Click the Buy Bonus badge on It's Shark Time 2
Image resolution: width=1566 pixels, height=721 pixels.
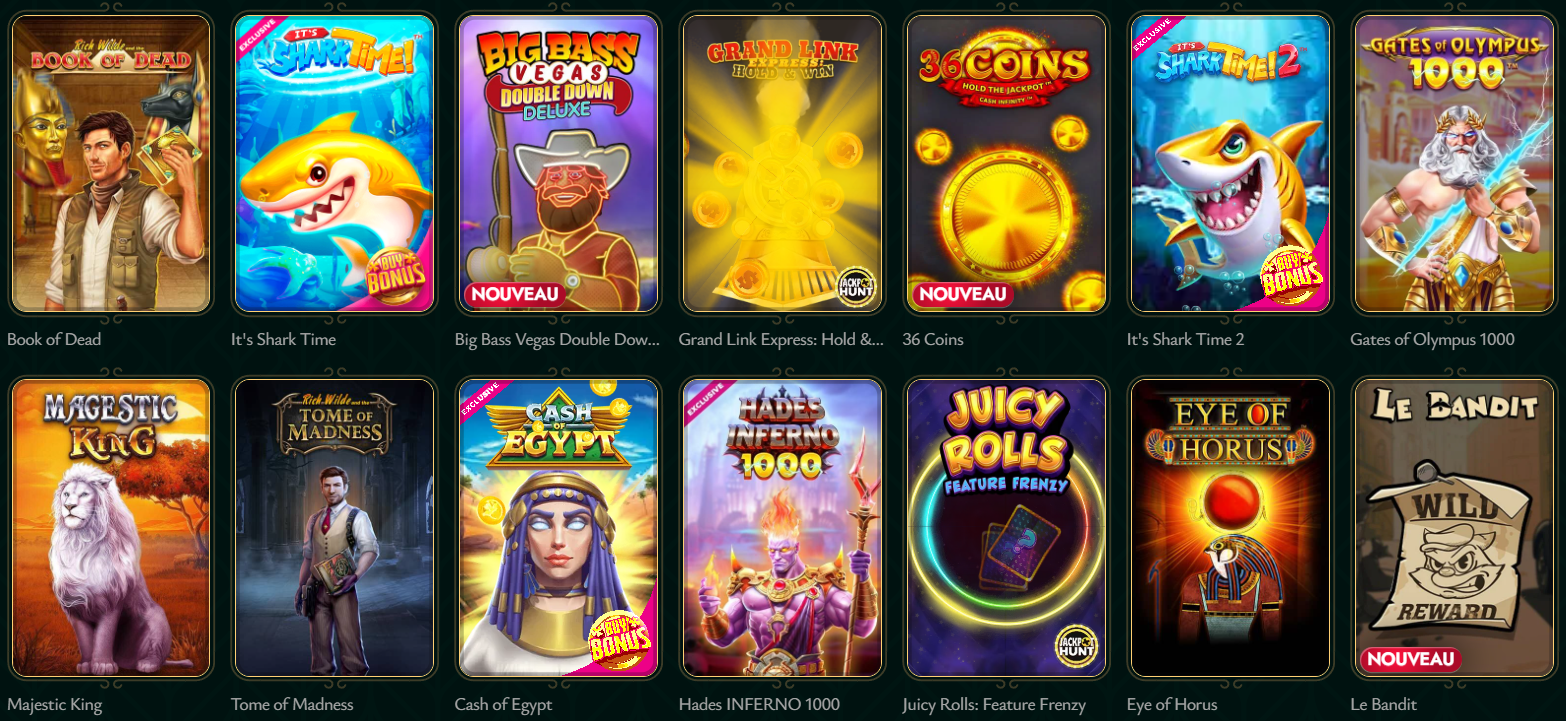[x=1292, y=275]
